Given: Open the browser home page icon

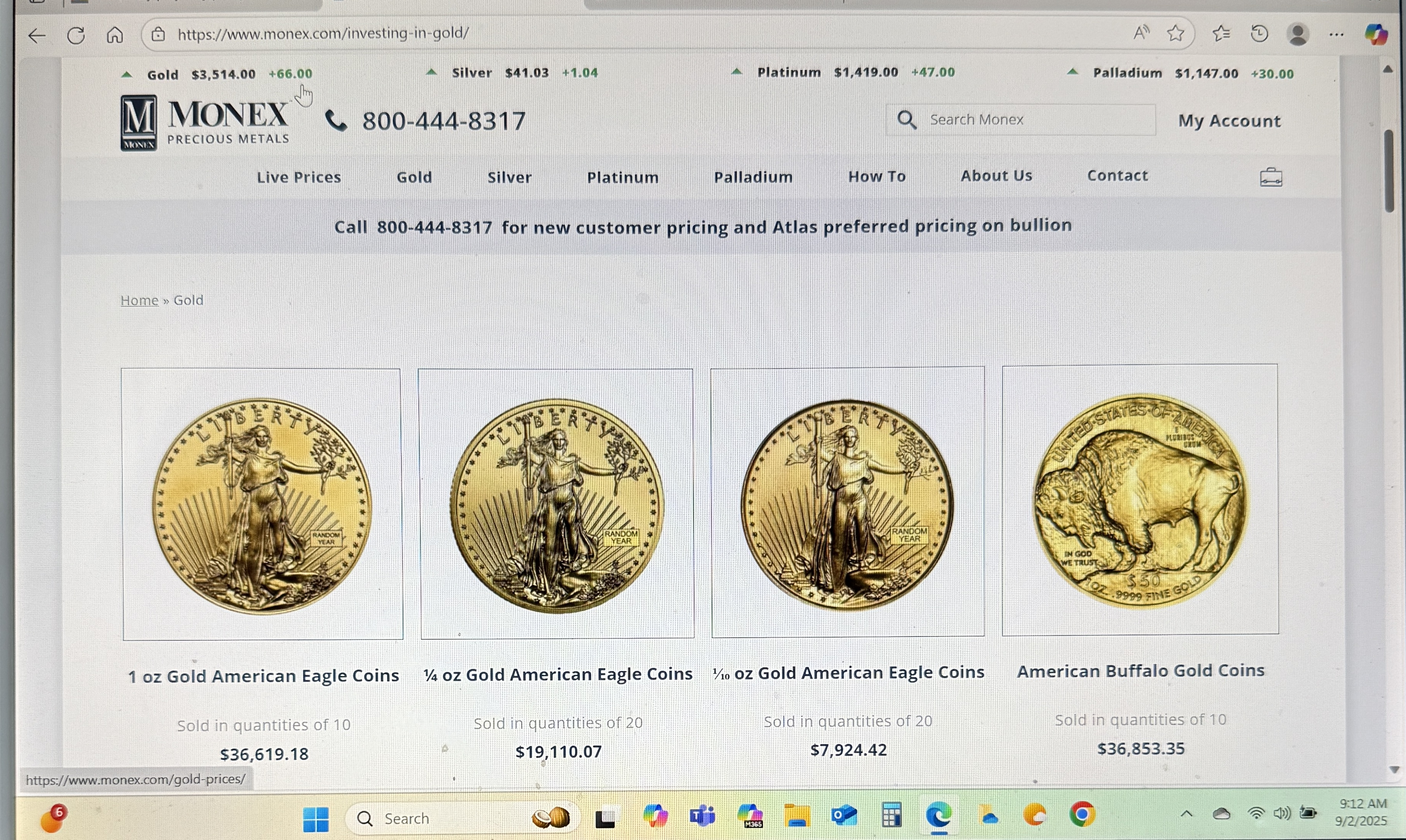Looking at the screenshot, I should (x=115, y=35).
